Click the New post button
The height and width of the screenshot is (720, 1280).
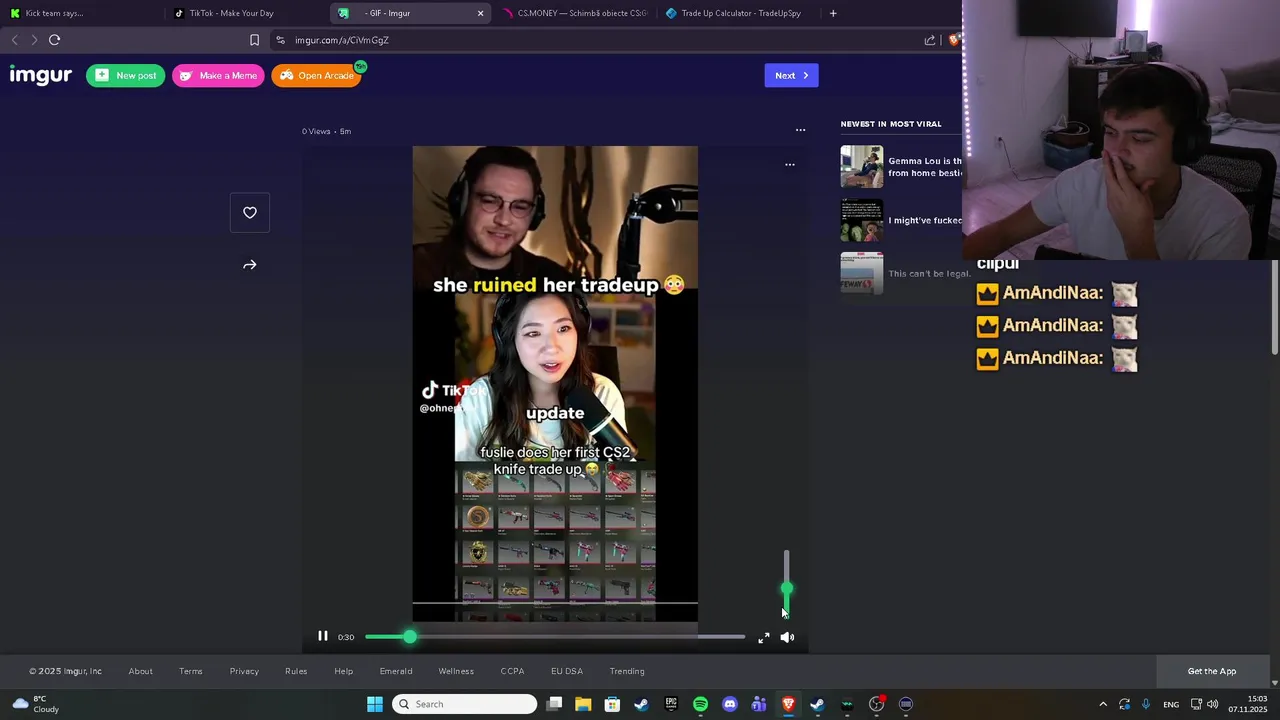[x=125, y=75]
